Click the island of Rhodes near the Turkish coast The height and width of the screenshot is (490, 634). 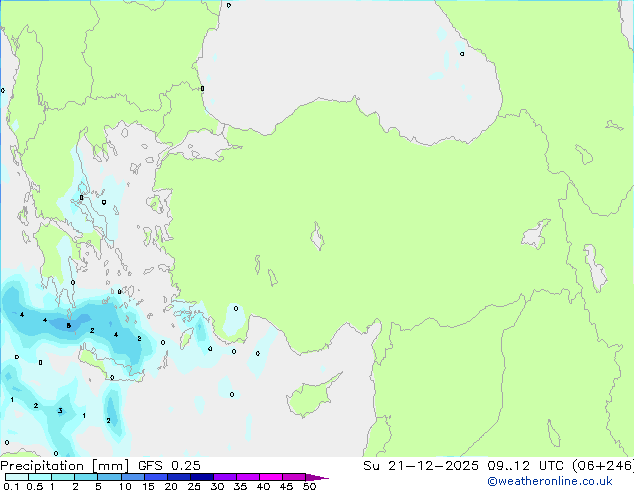coord(187,337)
